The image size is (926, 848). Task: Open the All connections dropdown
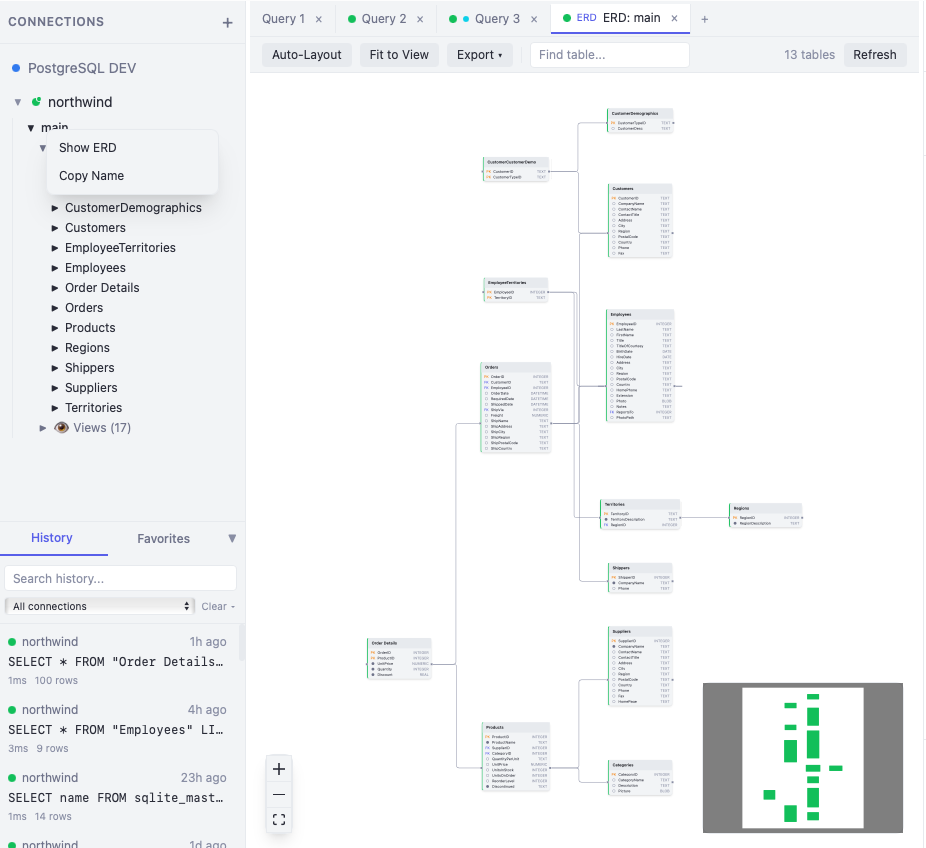(99, 605)
